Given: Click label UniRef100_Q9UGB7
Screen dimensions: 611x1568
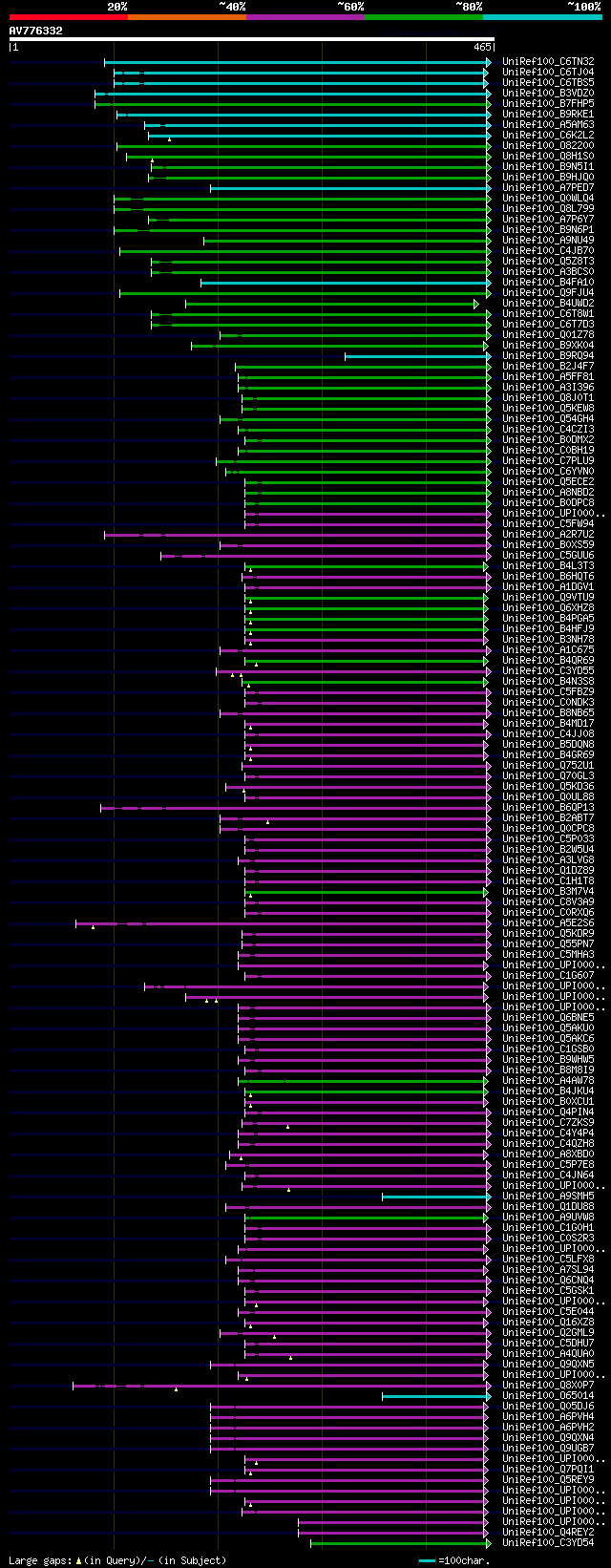Looking at the screenshot, I should click(x=548, y=1449).
